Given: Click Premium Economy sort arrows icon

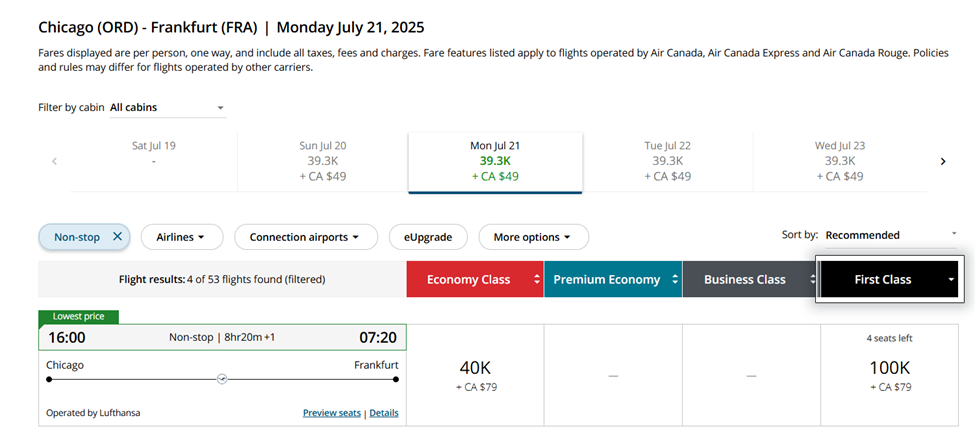Looking at the screenshot, I should click(675, 279).
